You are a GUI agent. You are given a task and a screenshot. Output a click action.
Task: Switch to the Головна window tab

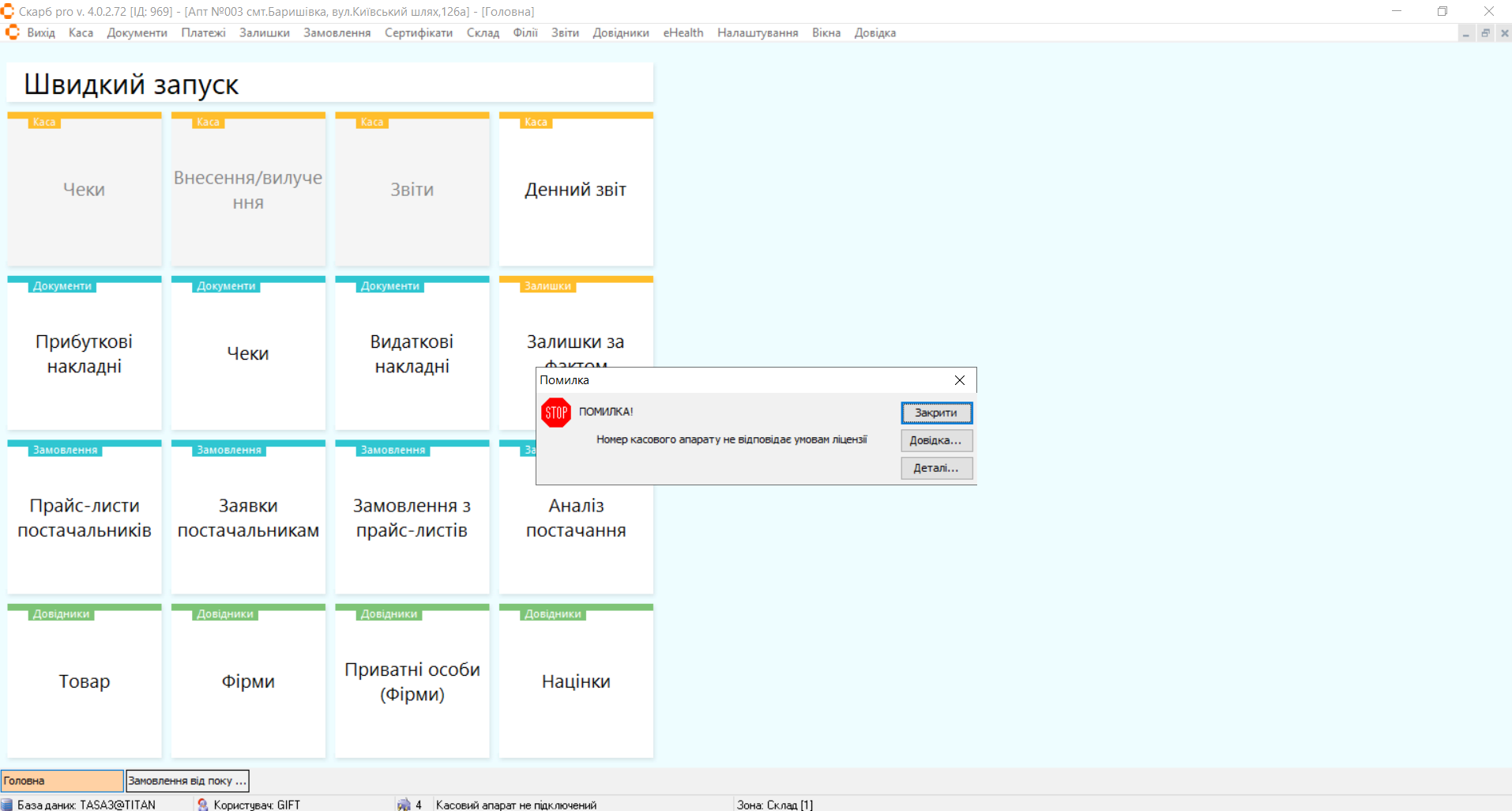point(62,781)
